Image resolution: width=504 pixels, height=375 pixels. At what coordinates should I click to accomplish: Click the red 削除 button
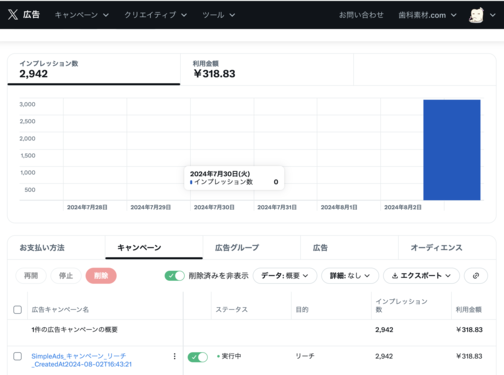(101, 276)
